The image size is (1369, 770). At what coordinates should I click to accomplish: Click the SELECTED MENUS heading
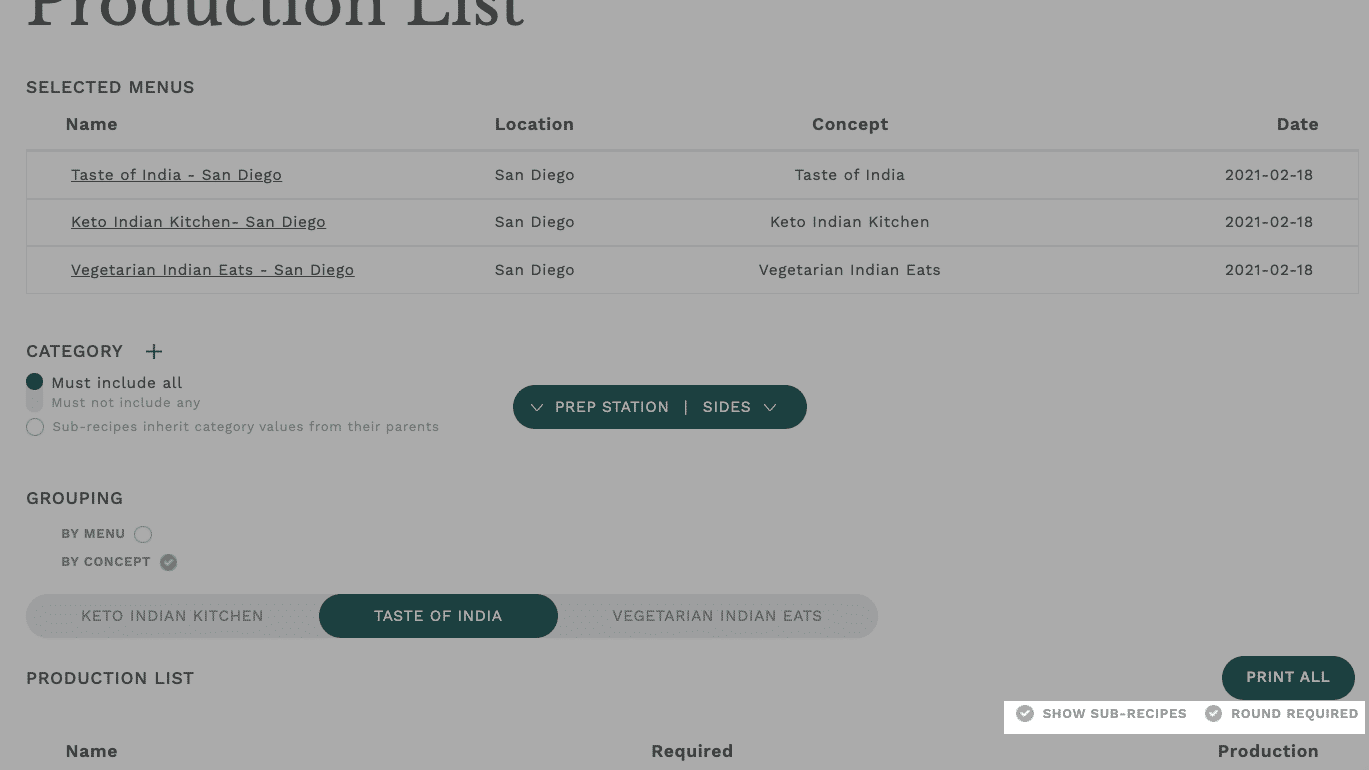(x=110, y=87)
